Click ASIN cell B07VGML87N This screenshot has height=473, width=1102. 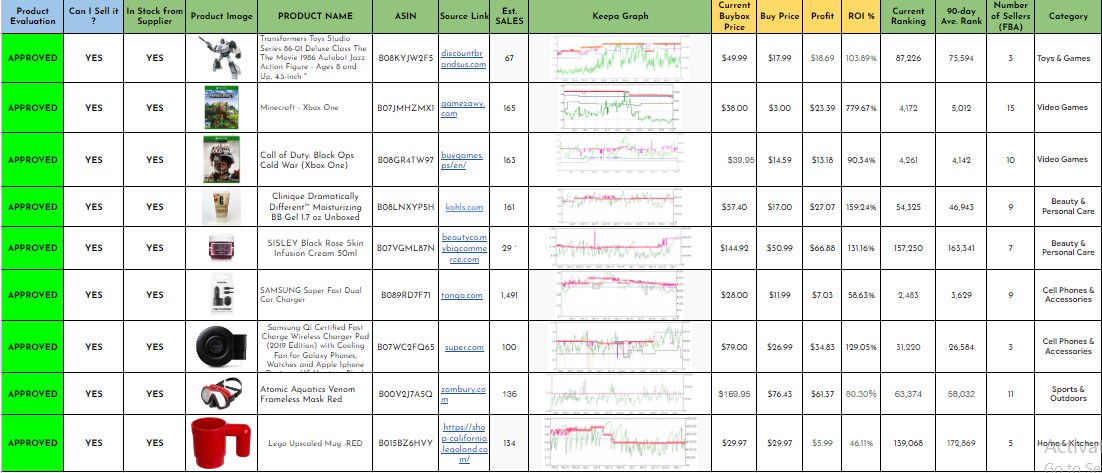click(406, 248)
